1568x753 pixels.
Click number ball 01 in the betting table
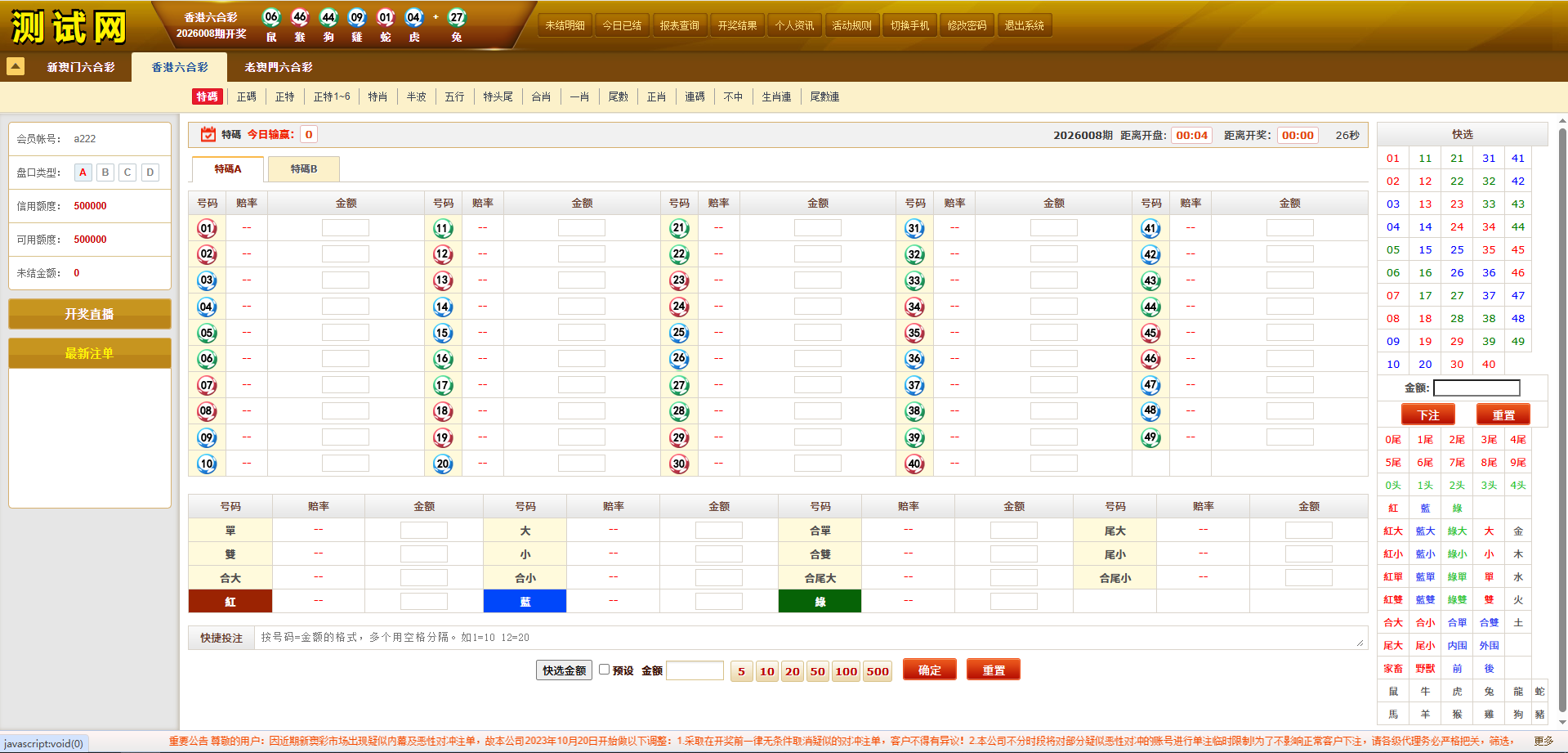(x=207, y=228)
